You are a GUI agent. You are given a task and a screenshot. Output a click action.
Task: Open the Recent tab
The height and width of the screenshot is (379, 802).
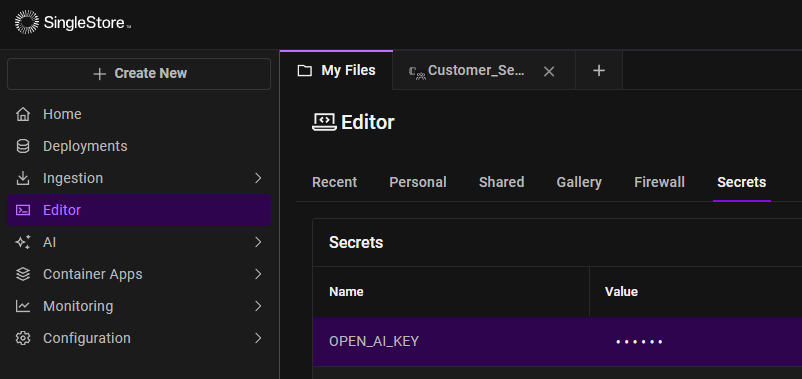point(335,182)
